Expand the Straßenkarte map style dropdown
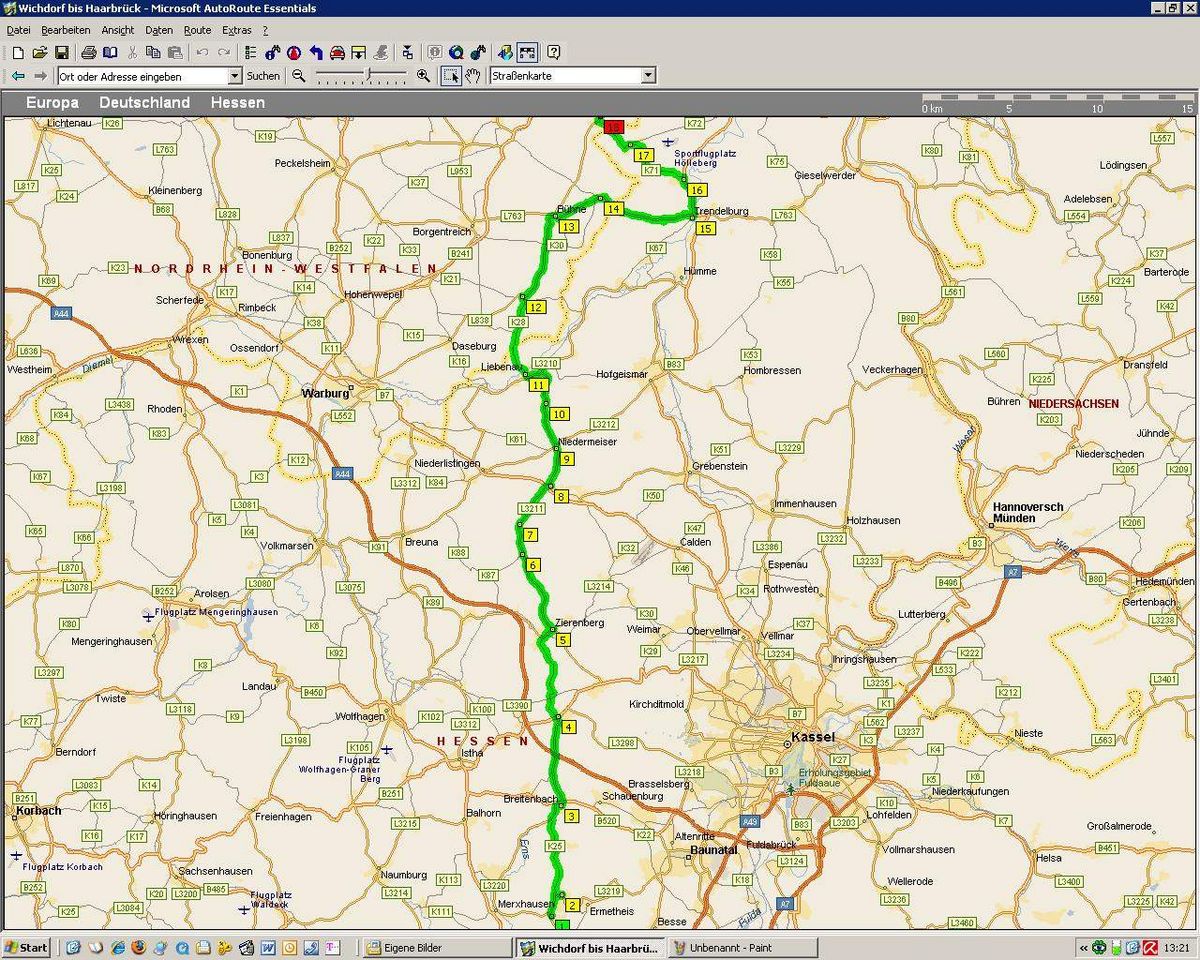1200x960 pixels. (x=648, y=76)
